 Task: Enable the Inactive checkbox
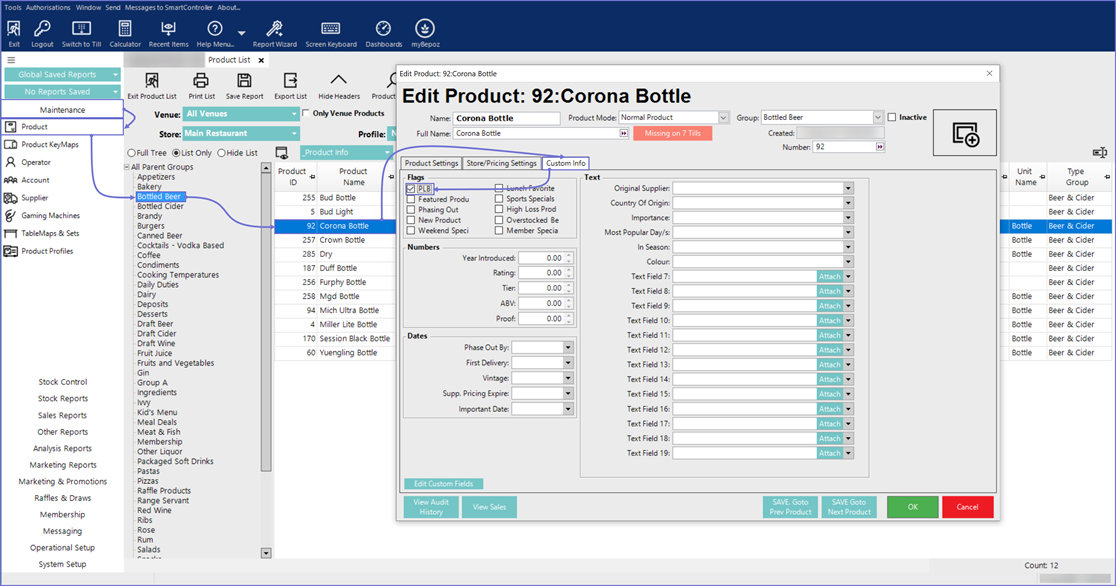pos(892,118)
